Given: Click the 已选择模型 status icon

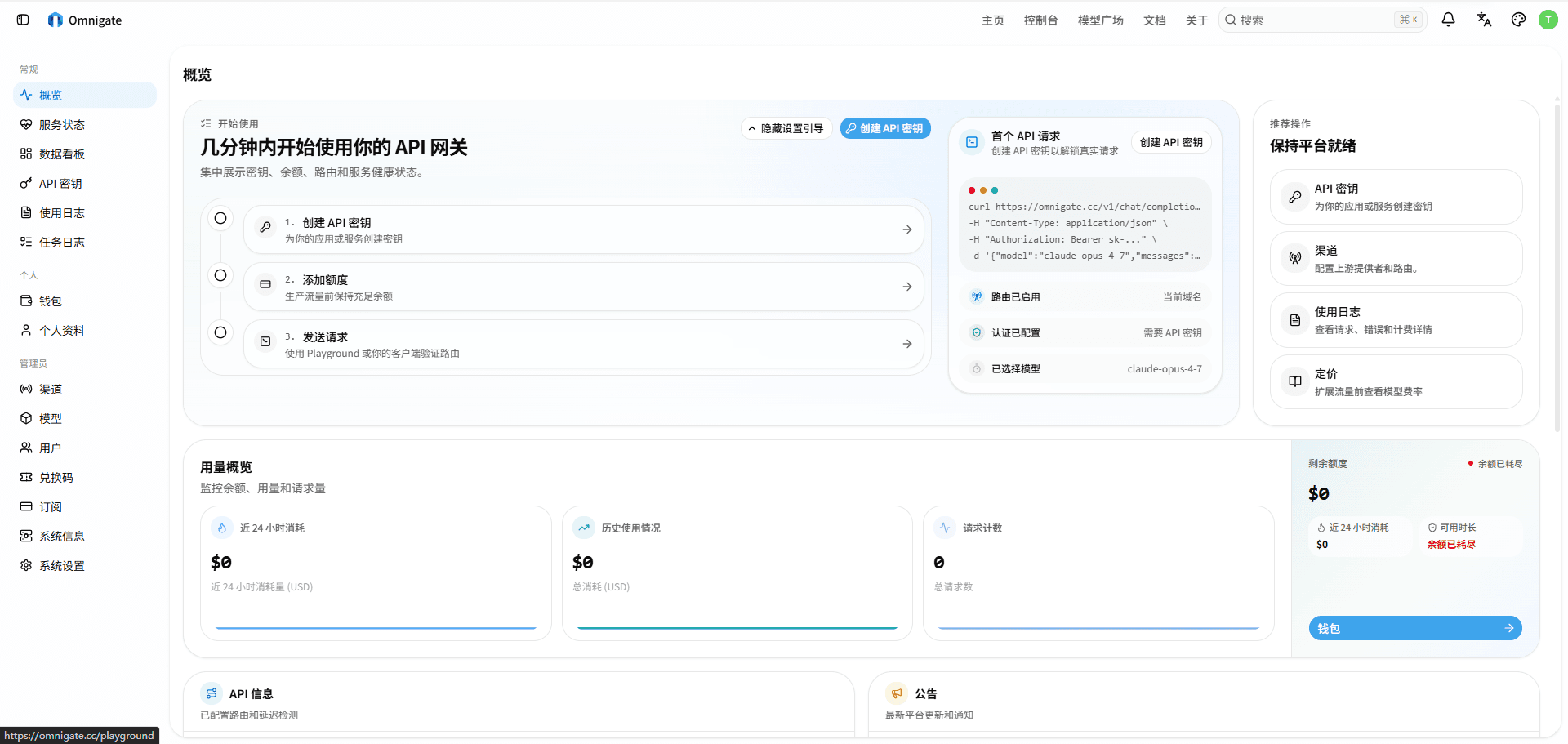Looking at the screenshot, I should (x=977, y=368).
